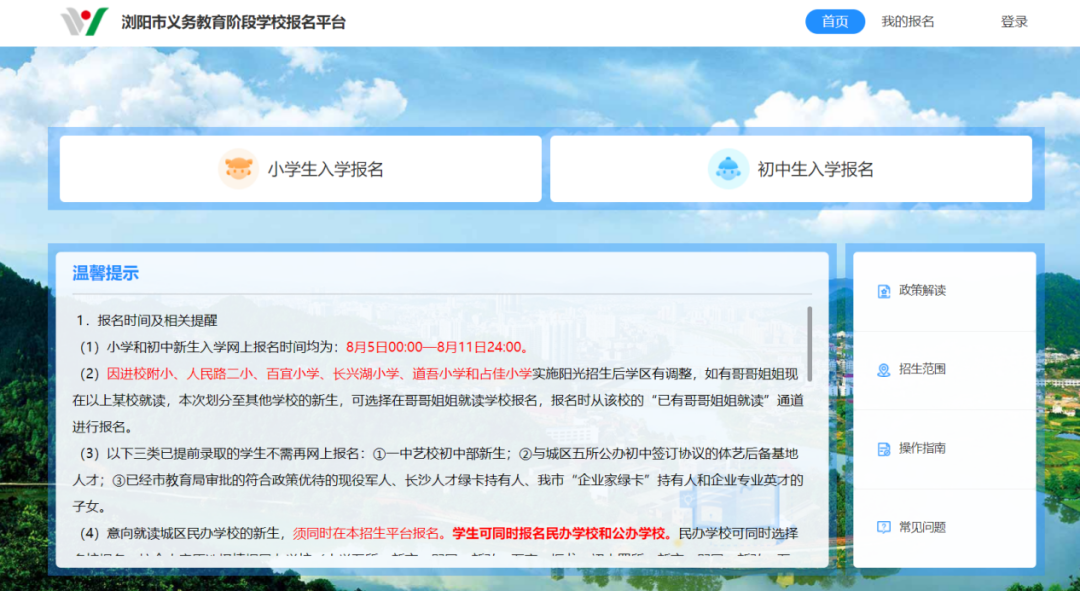Click the primary school student cartoon icon

(x=238, y=169)
